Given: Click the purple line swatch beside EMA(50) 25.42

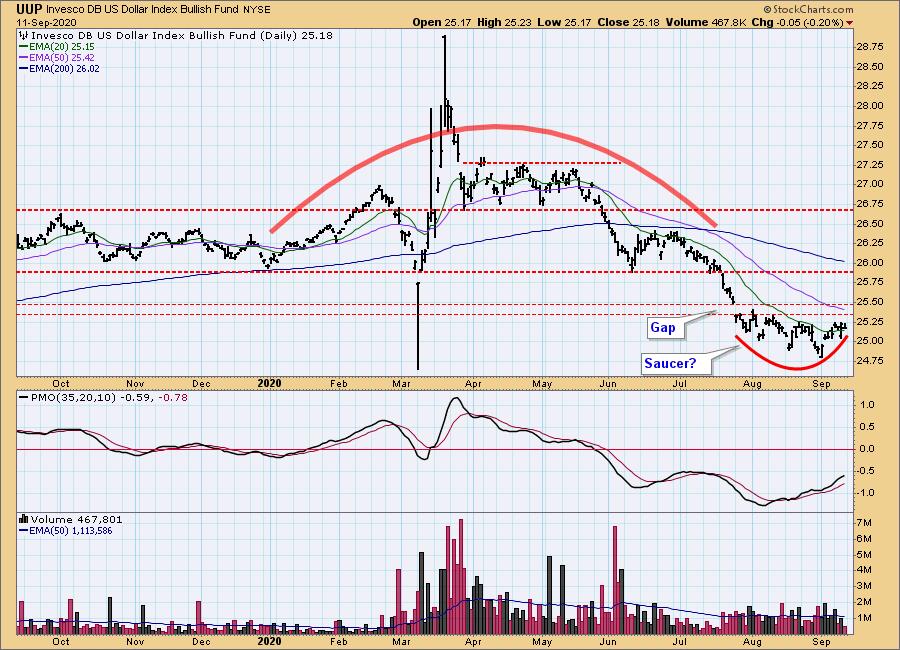Looking at the screenshot, I should (24, 58).
